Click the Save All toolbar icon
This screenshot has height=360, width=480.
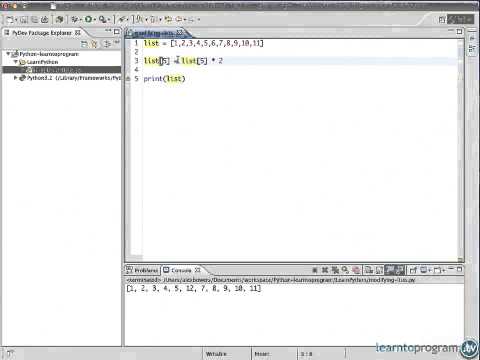34,20
